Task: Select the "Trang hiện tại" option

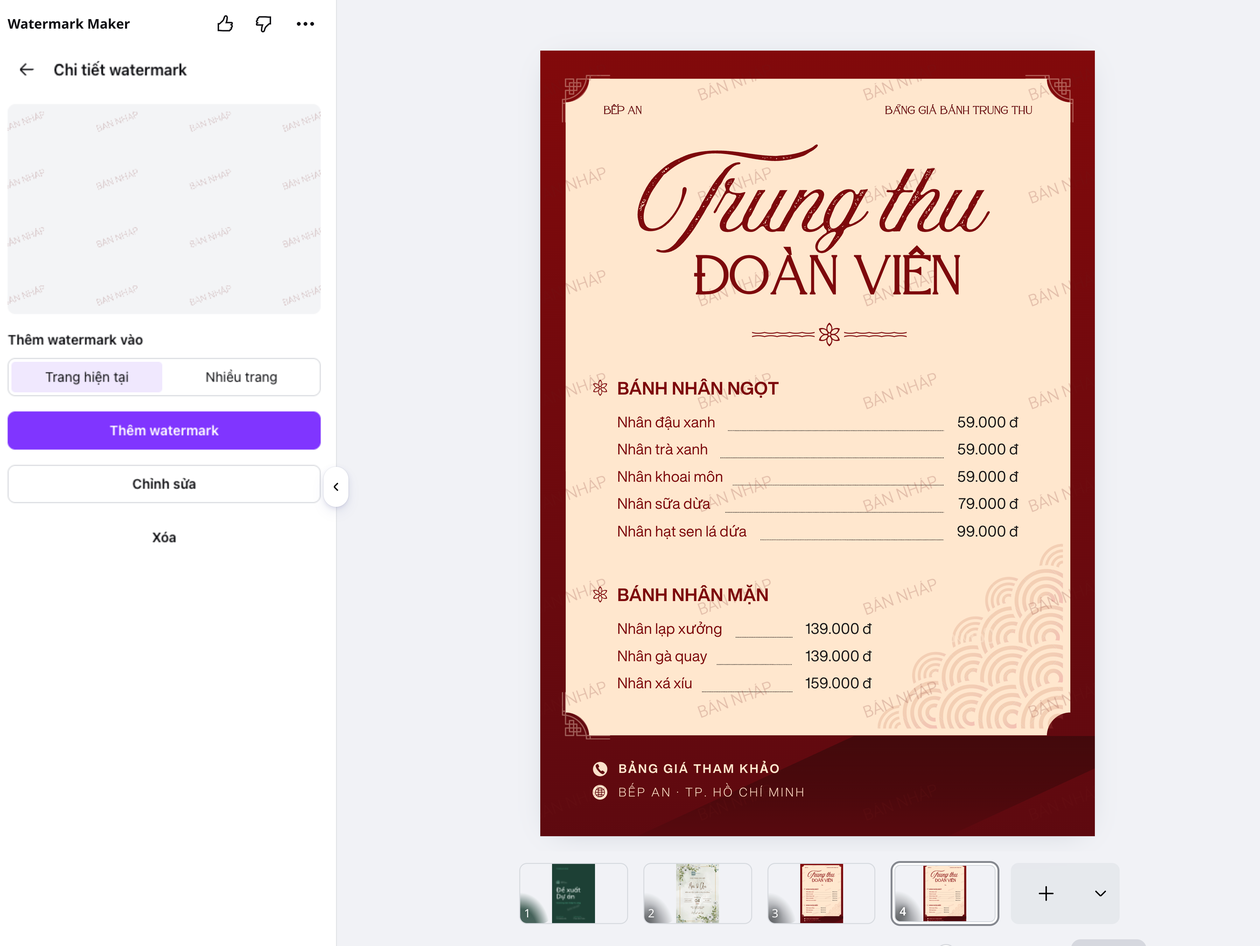Action: [87, 377]
